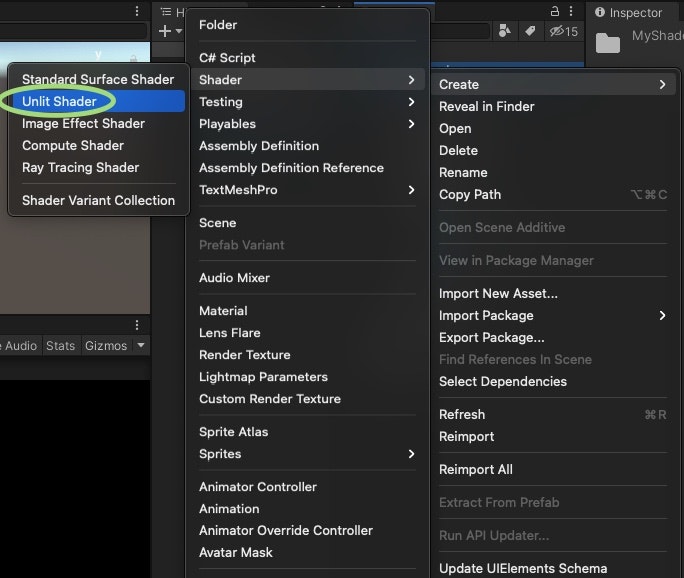Choose Render Texture
The image size is (684, 578).
click(x=308, y=355)
